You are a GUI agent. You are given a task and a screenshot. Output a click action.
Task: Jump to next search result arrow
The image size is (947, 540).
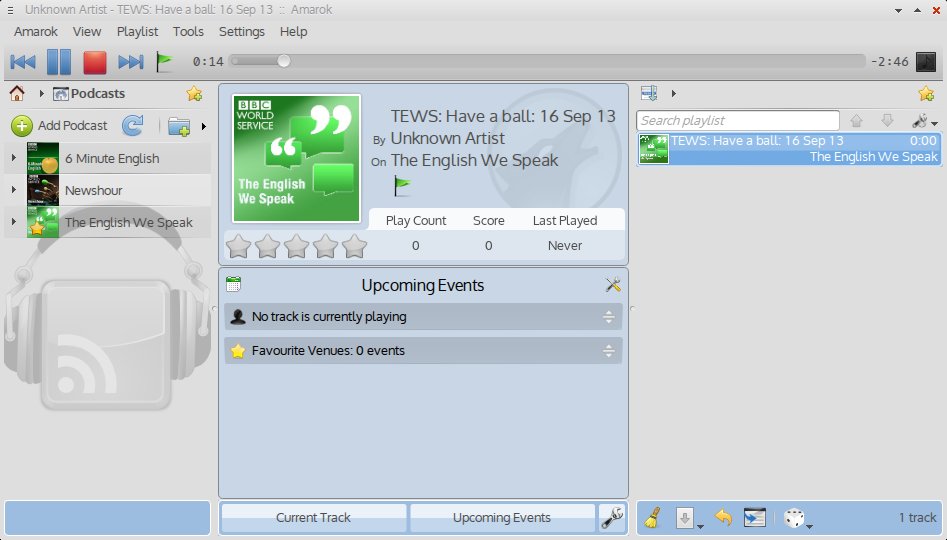pyautogui.click(x=887, y=121)
